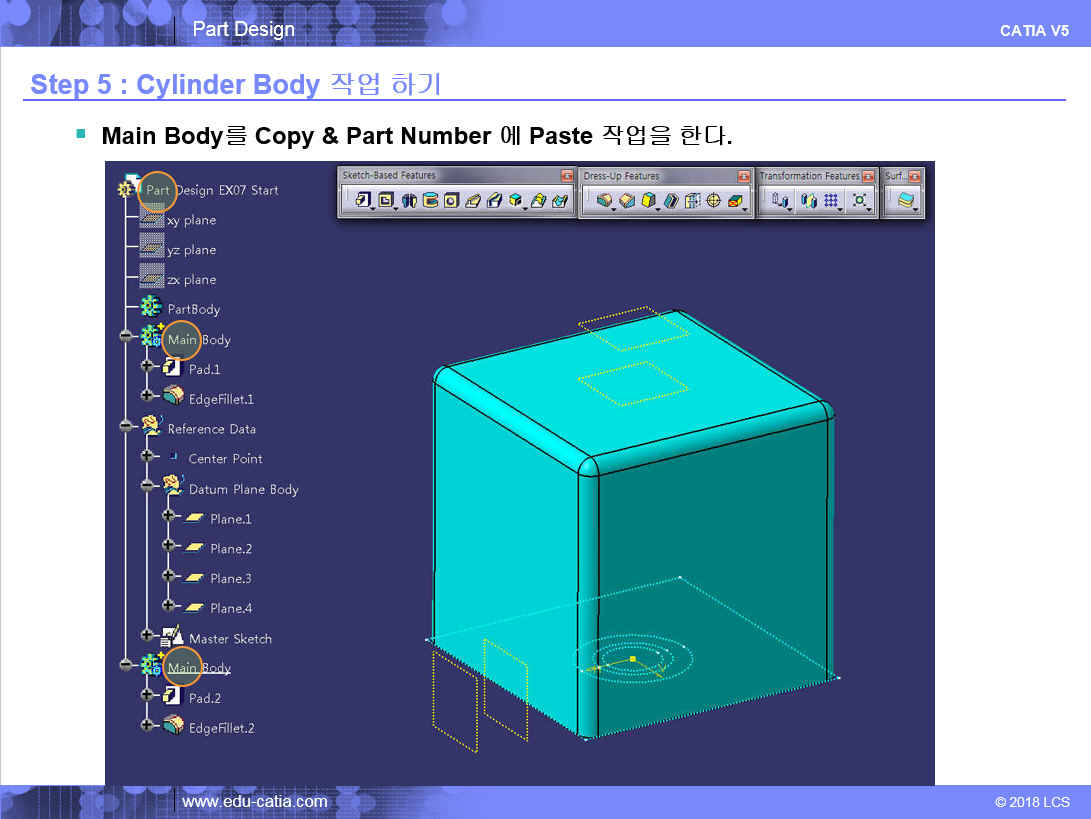This screenshot has width=1091, height=819.
Task: Select the Edge Fillet tool in Dress-Up Features
Action: tap(605, 201)
